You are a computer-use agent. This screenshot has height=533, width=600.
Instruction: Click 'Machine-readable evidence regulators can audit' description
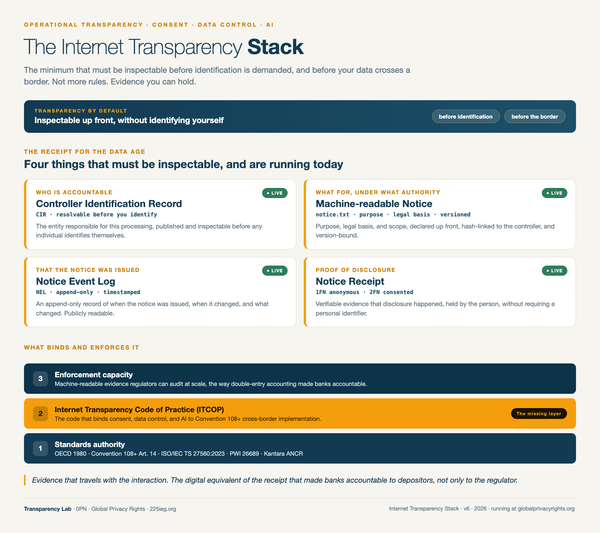(210, 384)
